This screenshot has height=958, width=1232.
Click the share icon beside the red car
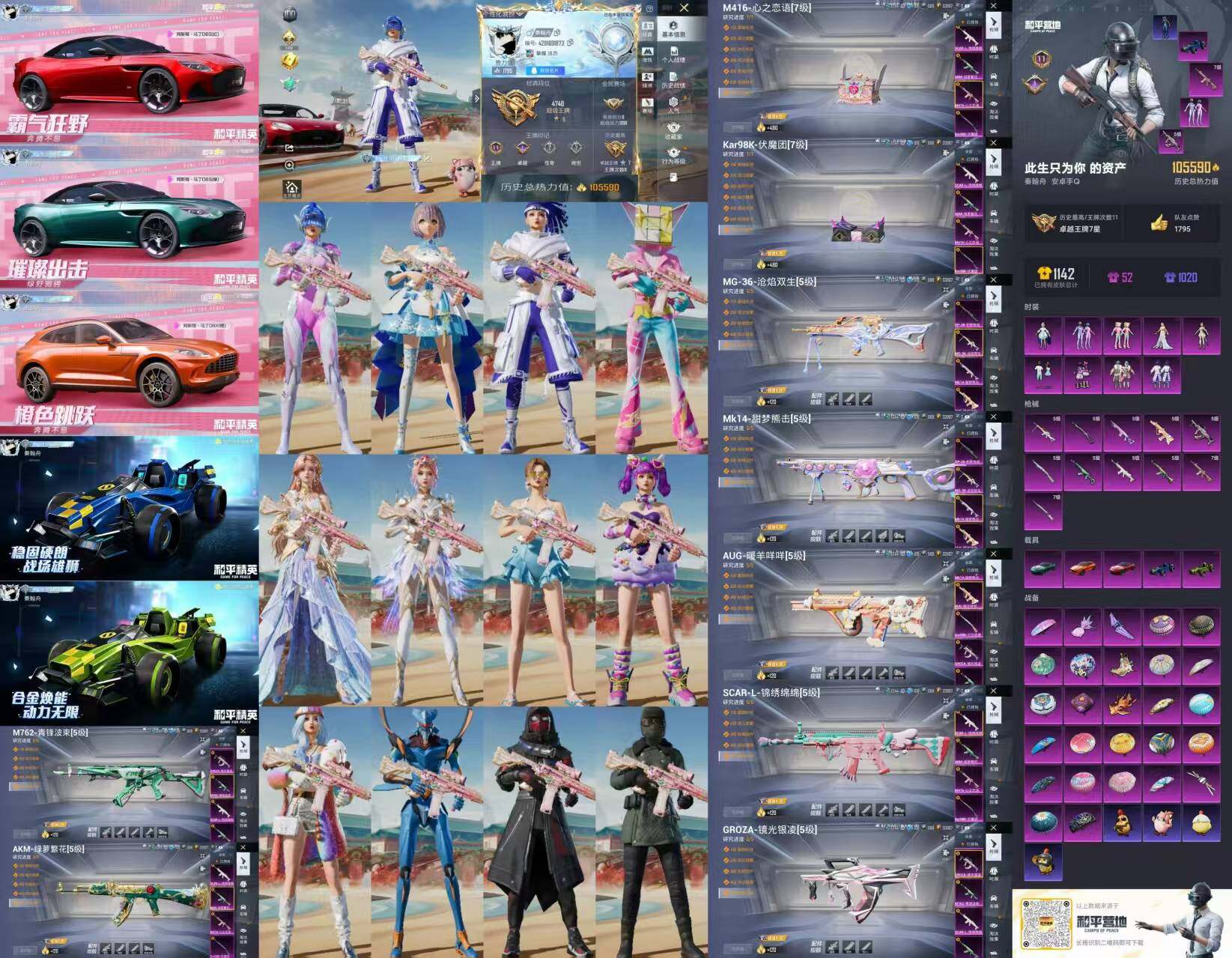click(x=289, y=148)
